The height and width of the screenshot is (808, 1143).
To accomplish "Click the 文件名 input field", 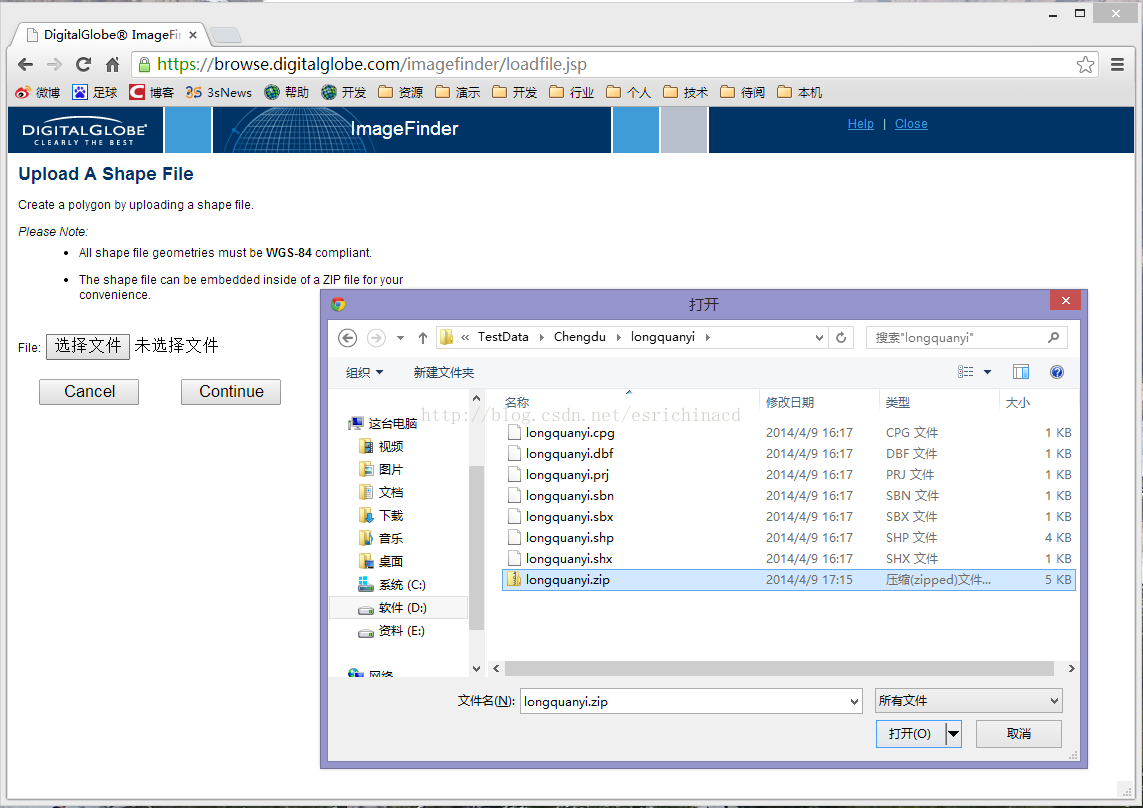I will 691,702.
